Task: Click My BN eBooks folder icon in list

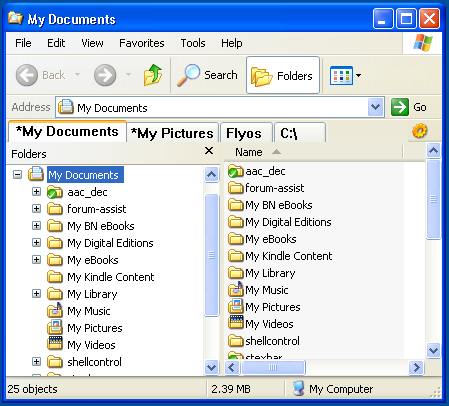Action: (x=236, y=205)
